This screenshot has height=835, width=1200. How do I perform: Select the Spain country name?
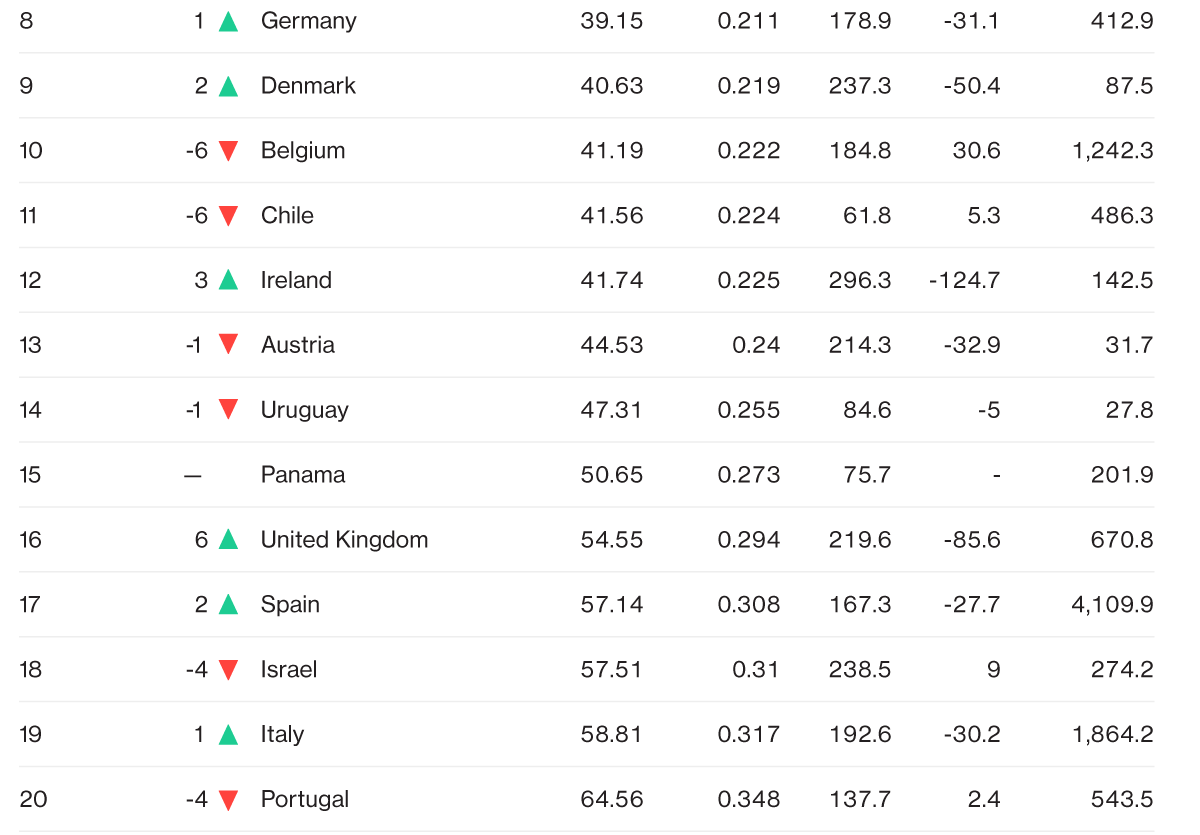290,605
